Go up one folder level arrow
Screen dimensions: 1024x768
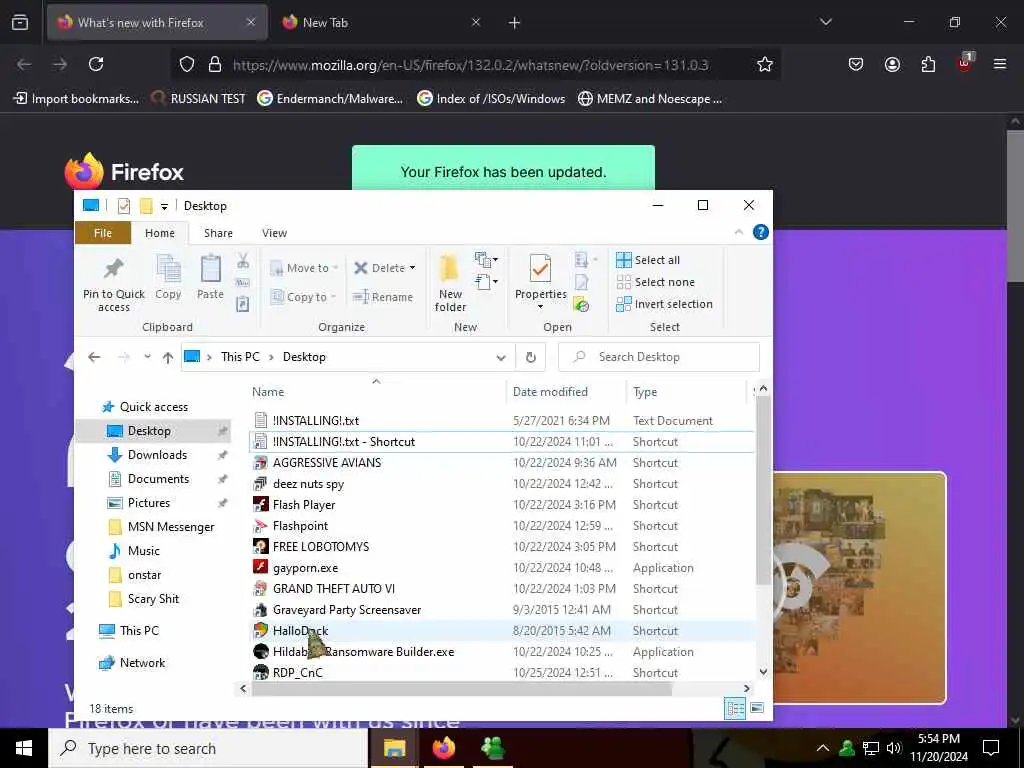click(x=168, y=357)
